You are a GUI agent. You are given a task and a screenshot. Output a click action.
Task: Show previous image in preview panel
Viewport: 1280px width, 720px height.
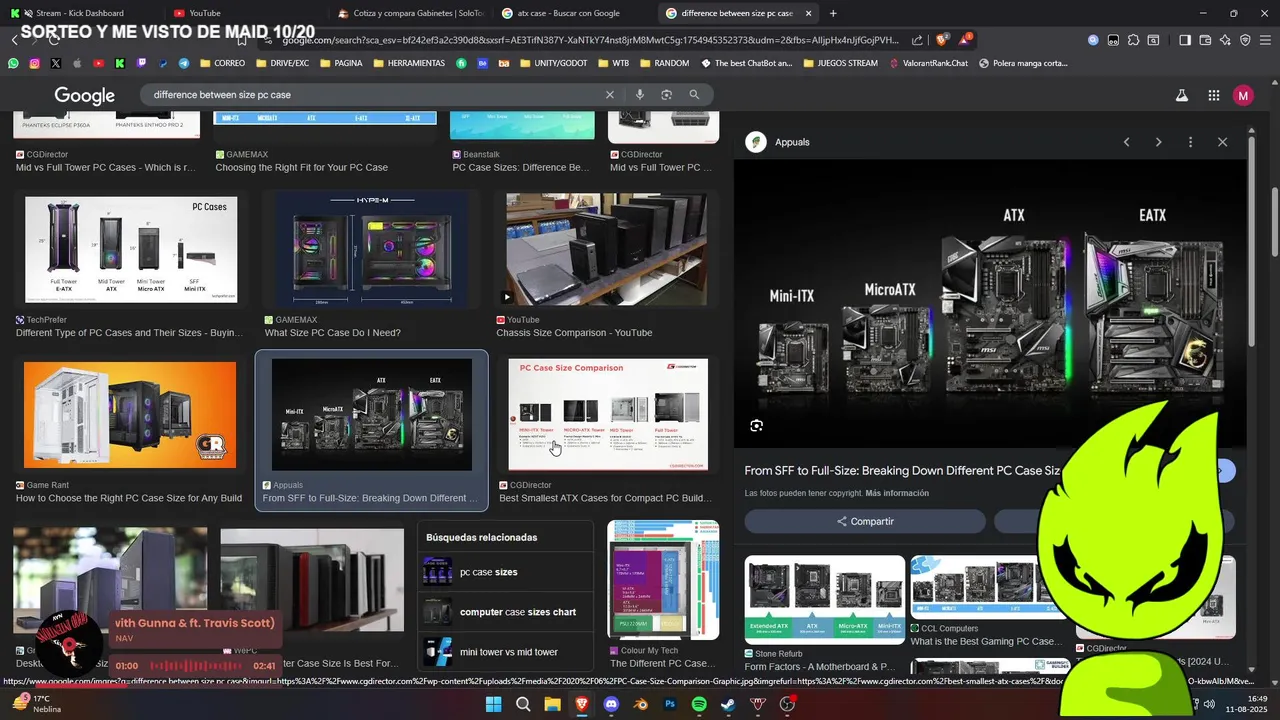(1126, 142)
